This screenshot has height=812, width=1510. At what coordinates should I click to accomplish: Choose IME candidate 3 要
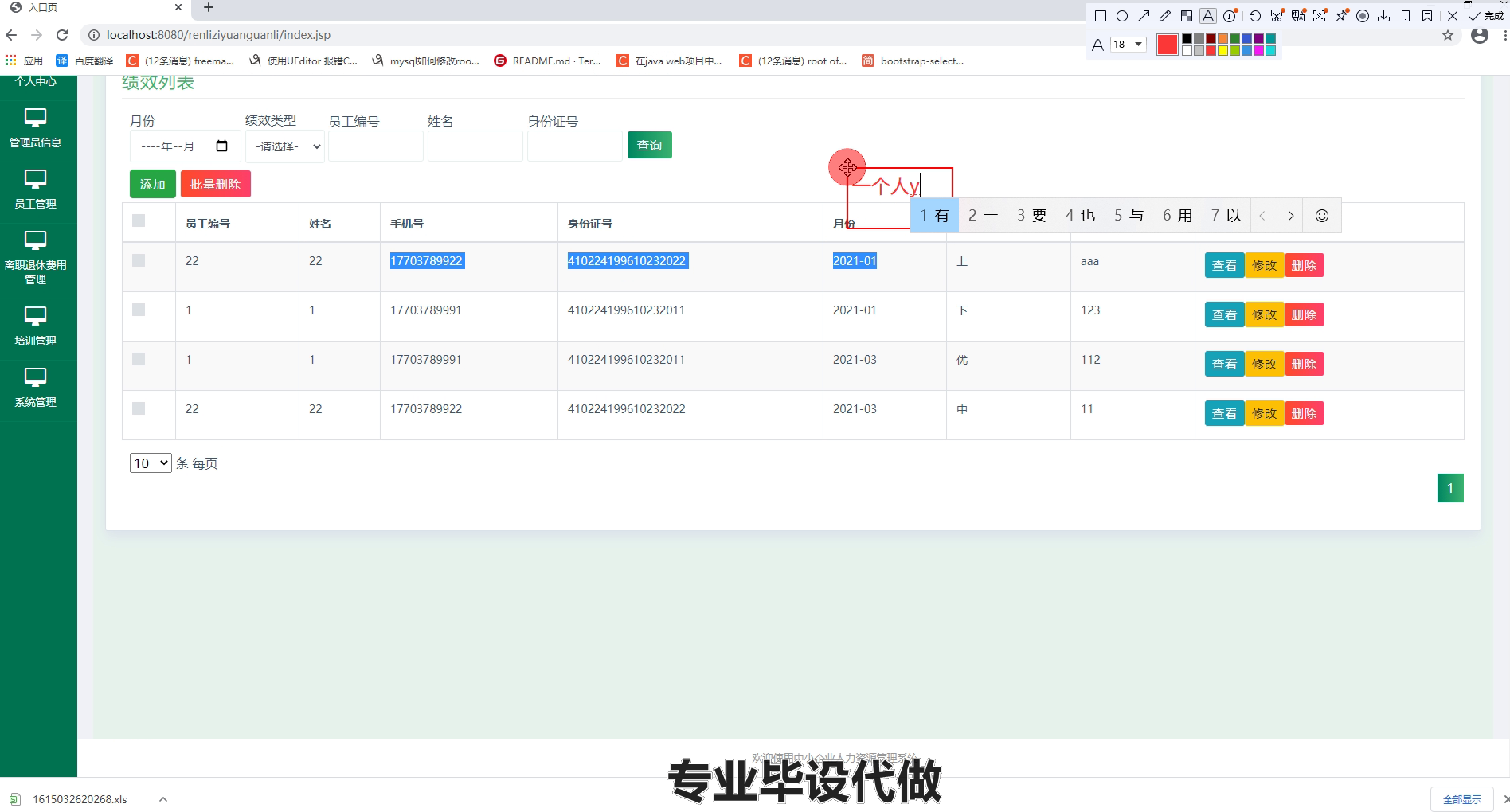tap(1031, 216)
